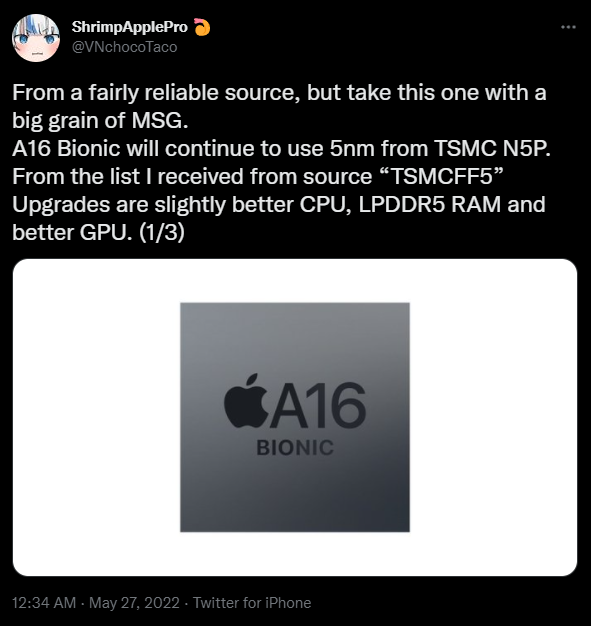Screen dimensions: 591x626
Task: Click the 12:34 AM timestamp
Action: [x=44, y=603]
